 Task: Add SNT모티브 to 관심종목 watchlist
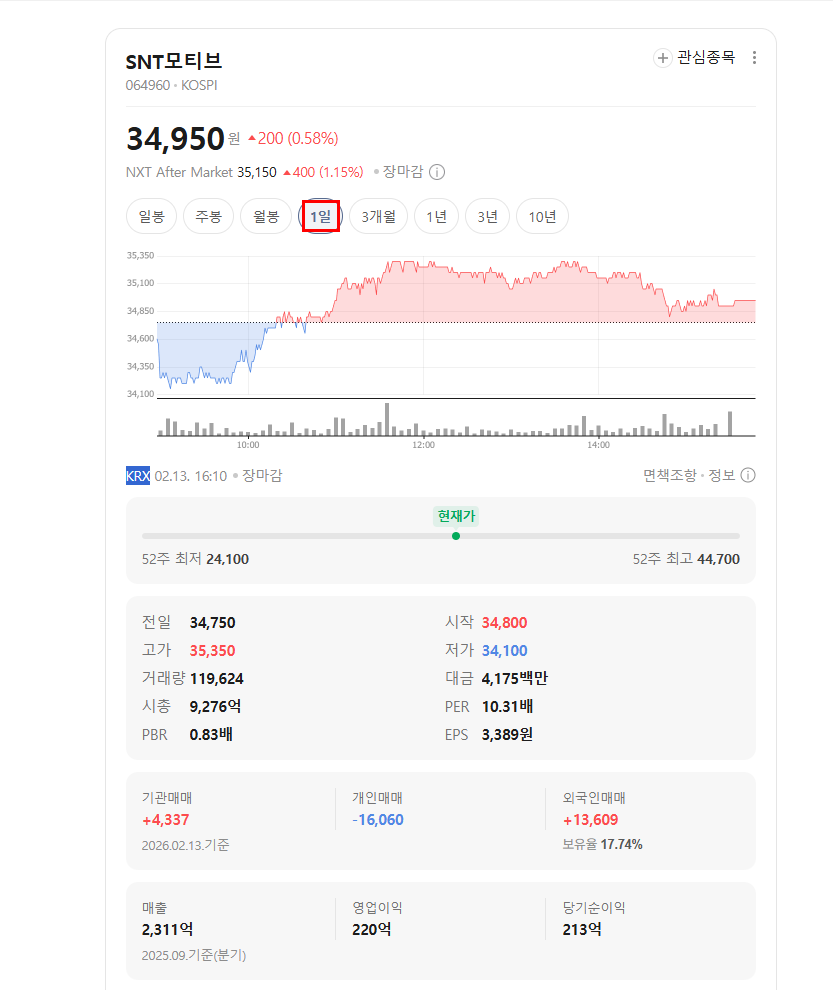click(695, 58)
